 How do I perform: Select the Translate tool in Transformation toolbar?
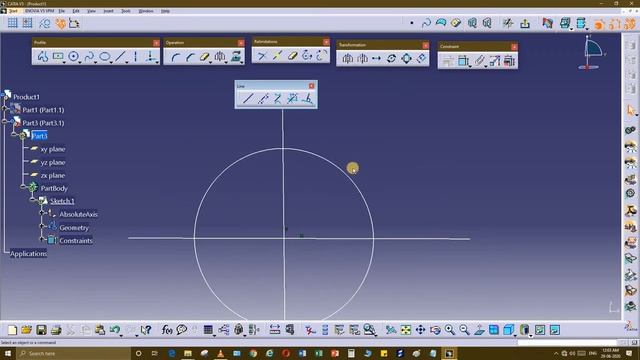coord(376,59)
